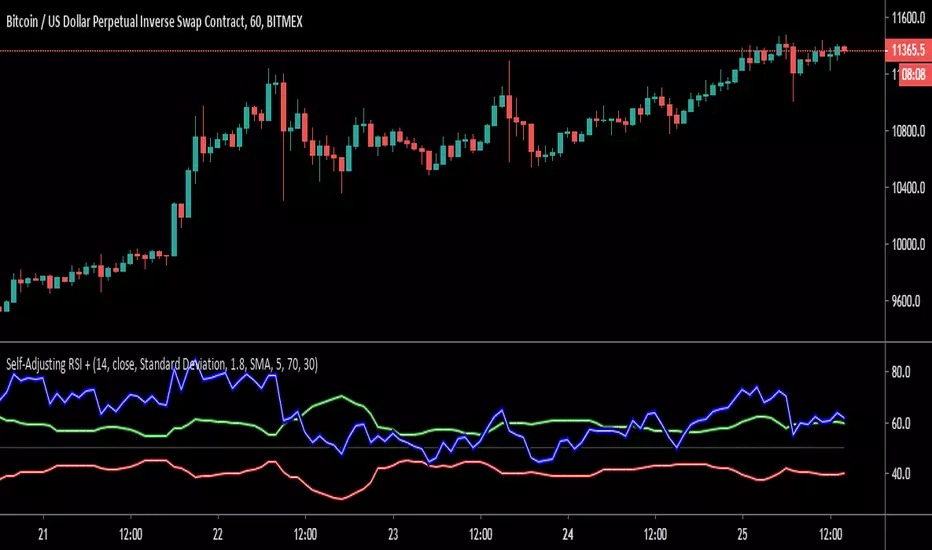Click the 12:00 label between 22 and 23

pyautogui.click(x=305, y=534)
